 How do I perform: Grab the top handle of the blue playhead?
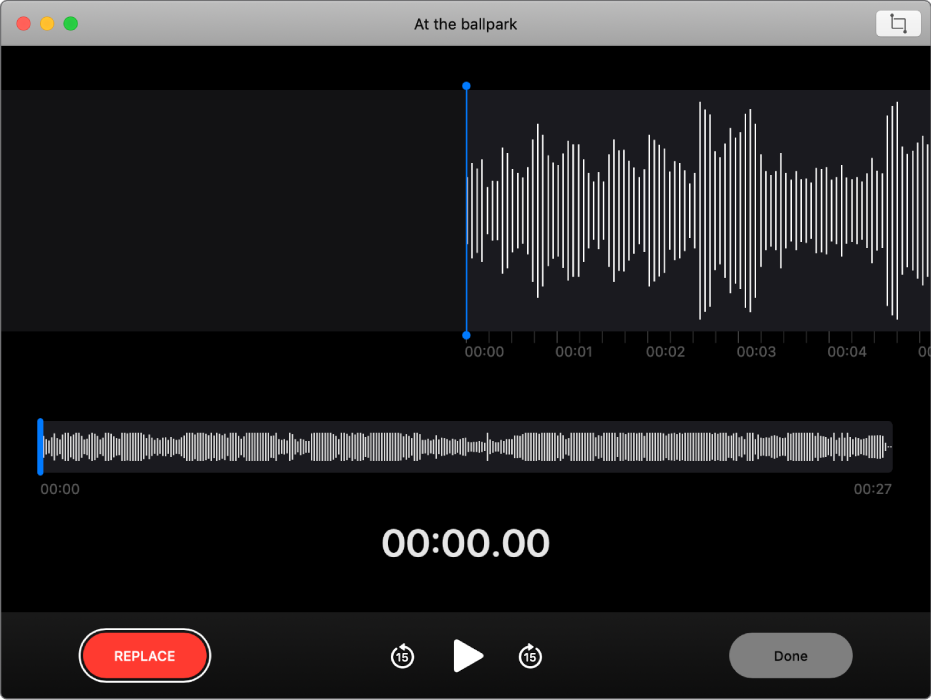click(466, 87)
